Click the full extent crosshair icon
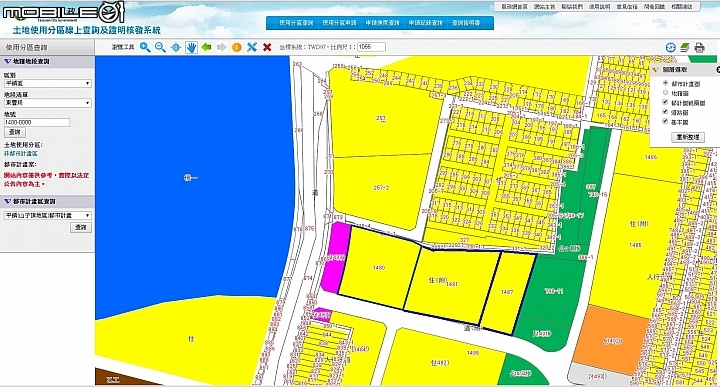 176,47
